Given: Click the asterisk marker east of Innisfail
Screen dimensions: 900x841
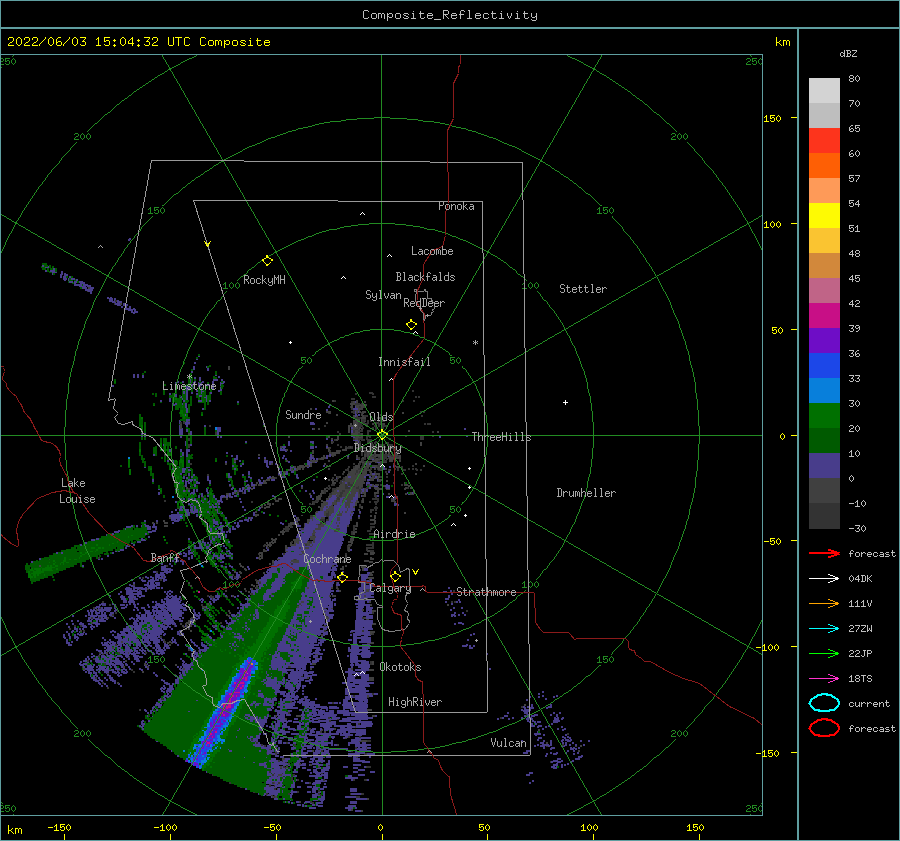Looking at the screenshot, I should [475, 343].
